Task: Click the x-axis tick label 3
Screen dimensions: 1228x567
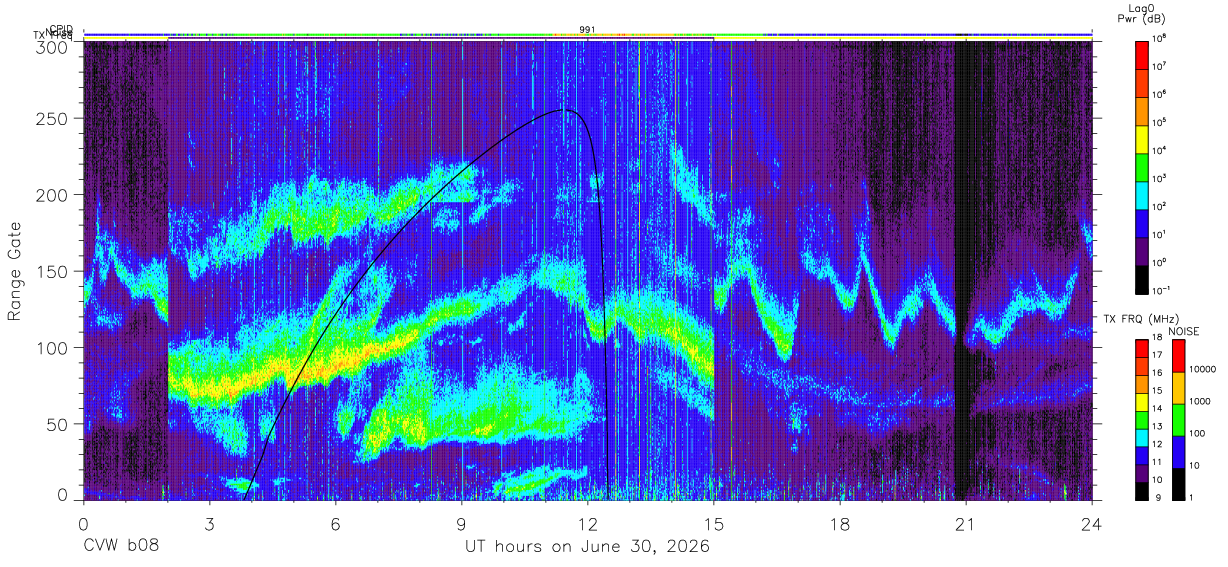Action: (x=209, y=524)
